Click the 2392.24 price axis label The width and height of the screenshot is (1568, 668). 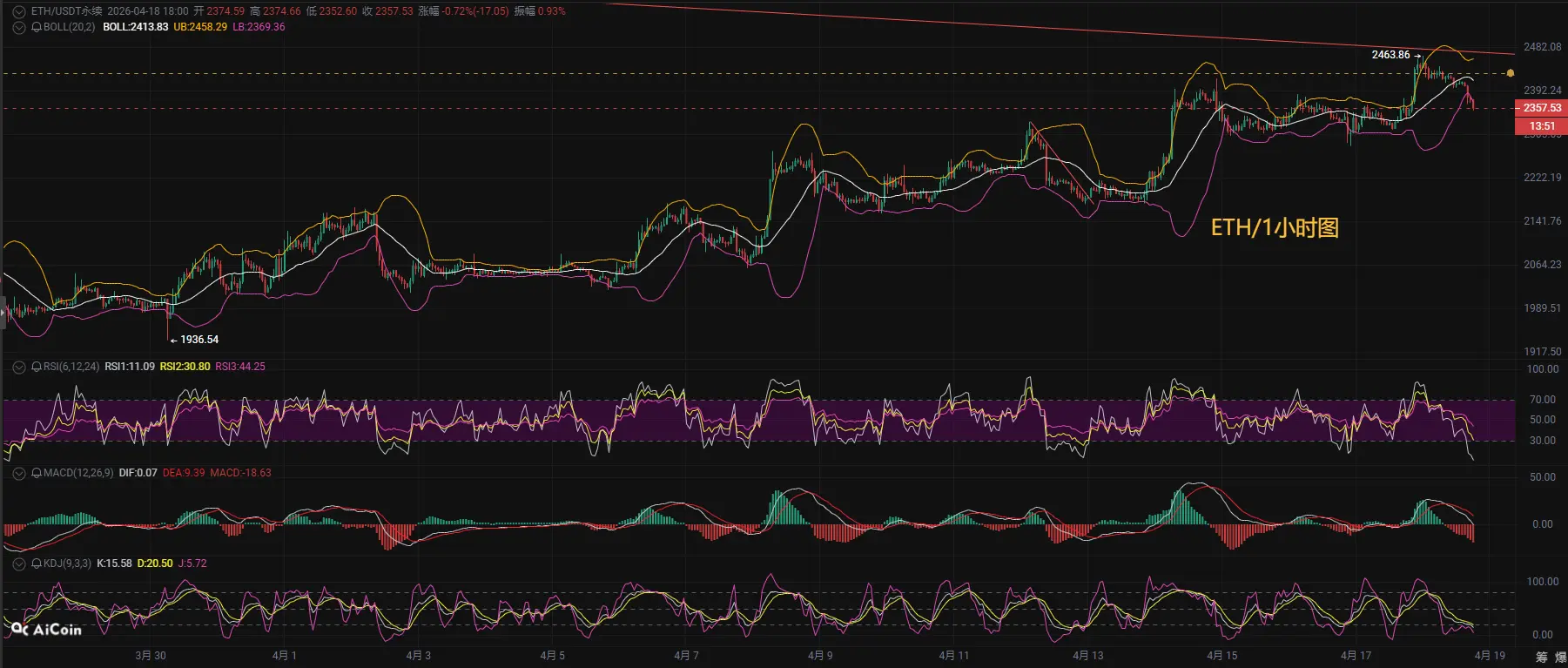pyautogui.click(x=1542, y=91)
